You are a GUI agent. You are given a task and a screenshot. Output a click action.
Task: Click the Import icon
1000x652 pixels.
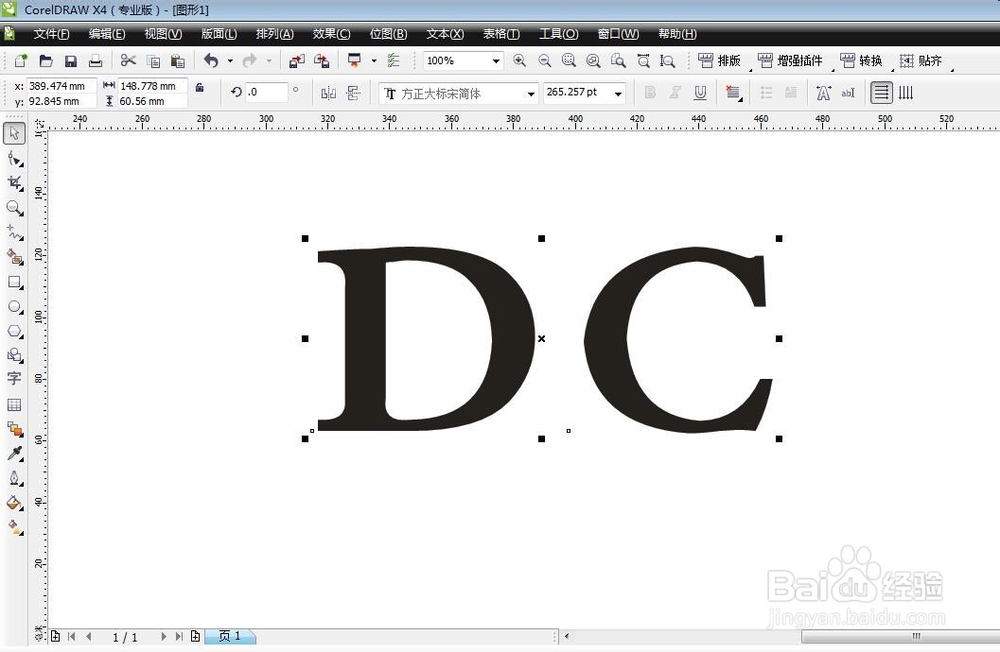click(297, 61)
